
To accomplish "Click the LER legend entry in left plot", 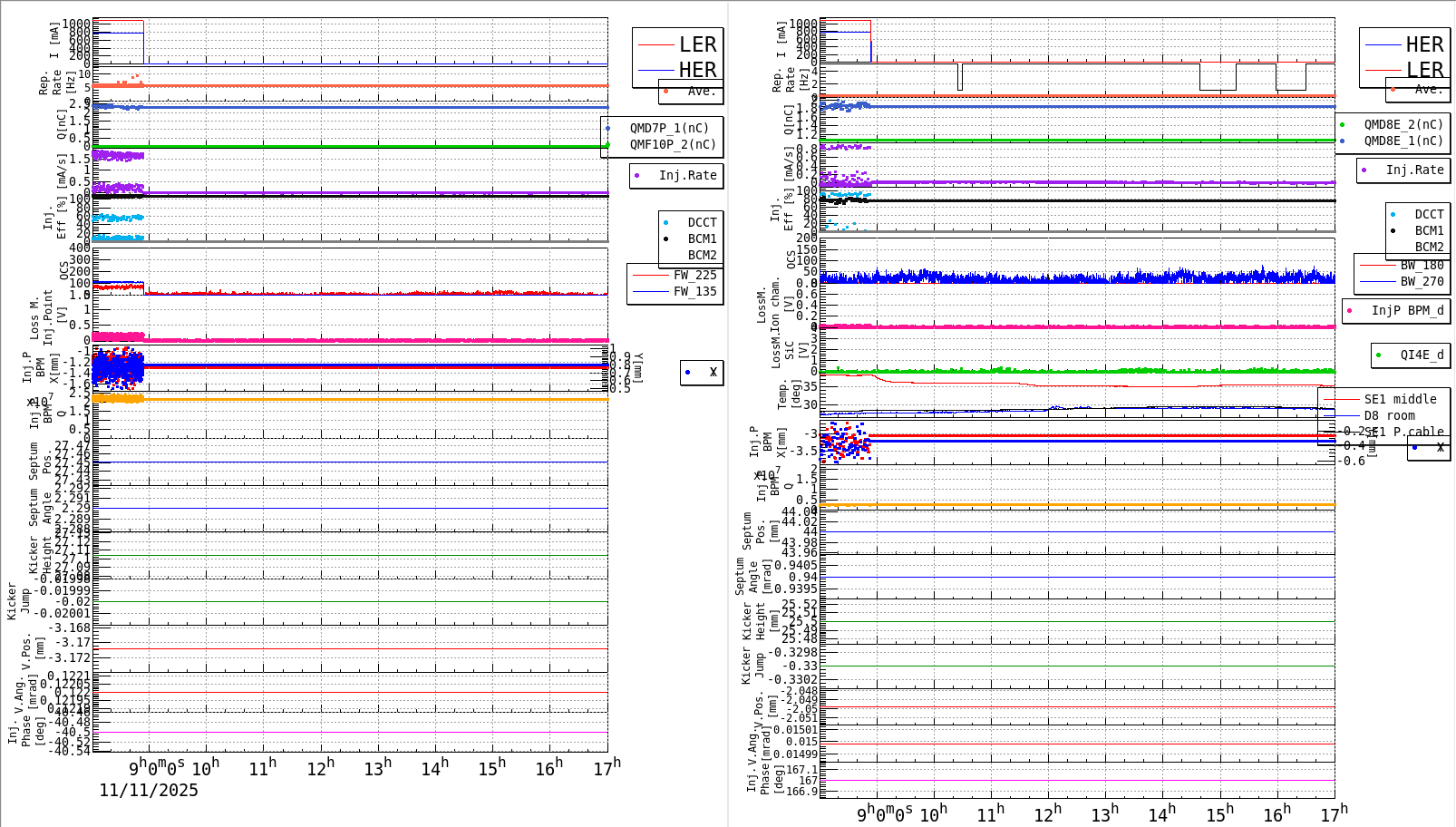I will point(697,44).
